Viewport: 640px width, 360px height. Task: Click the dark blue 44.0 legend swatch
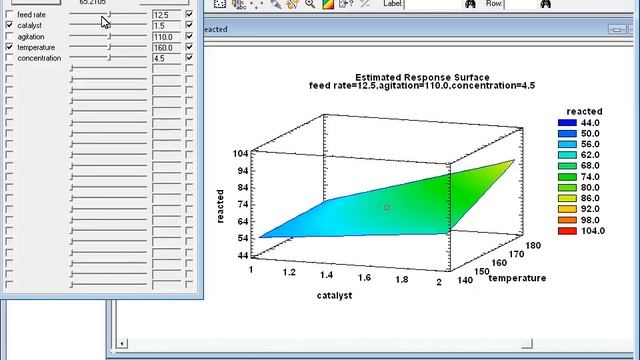567,123
